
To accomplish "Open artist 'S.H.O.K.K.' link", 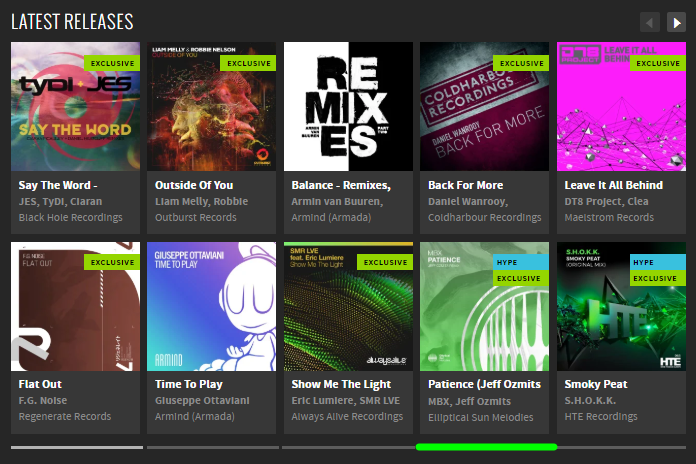I will pos(590,401).
